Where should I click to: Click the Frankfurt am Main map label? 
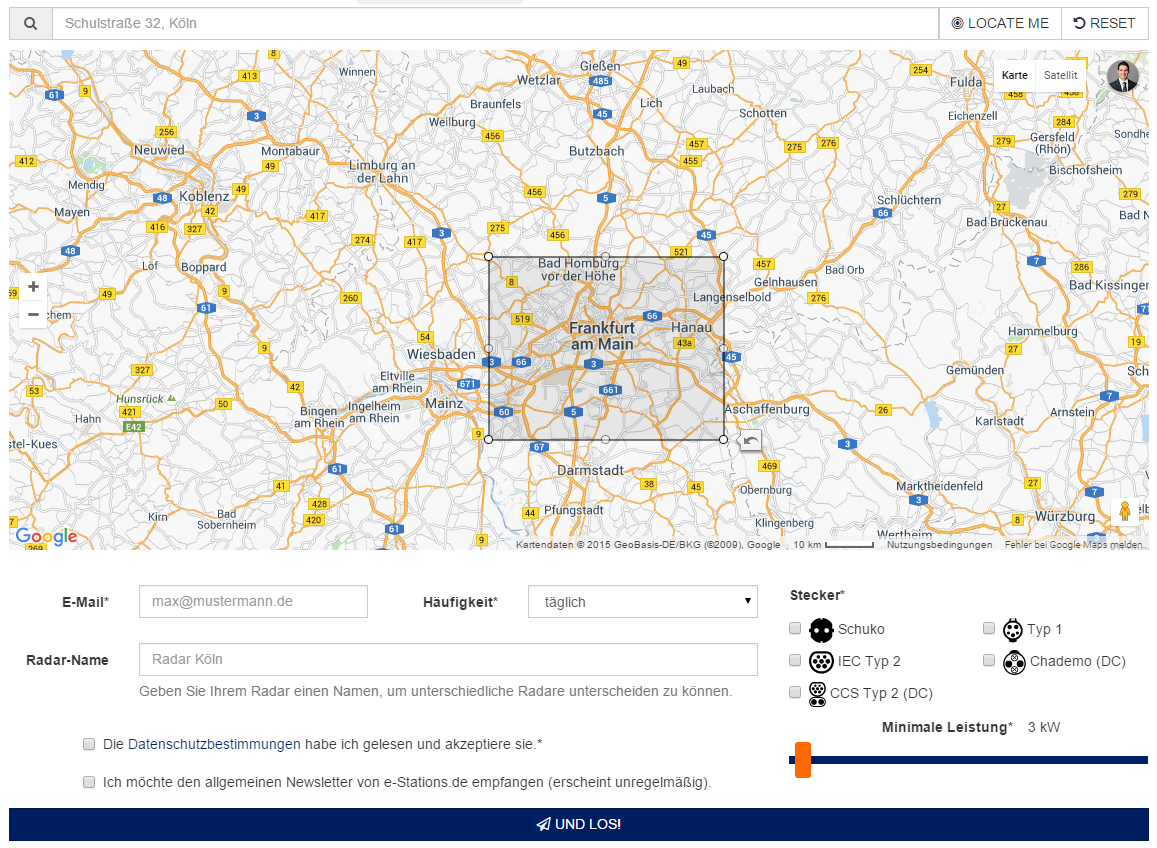pyautogui.click(x=602, y=336)
